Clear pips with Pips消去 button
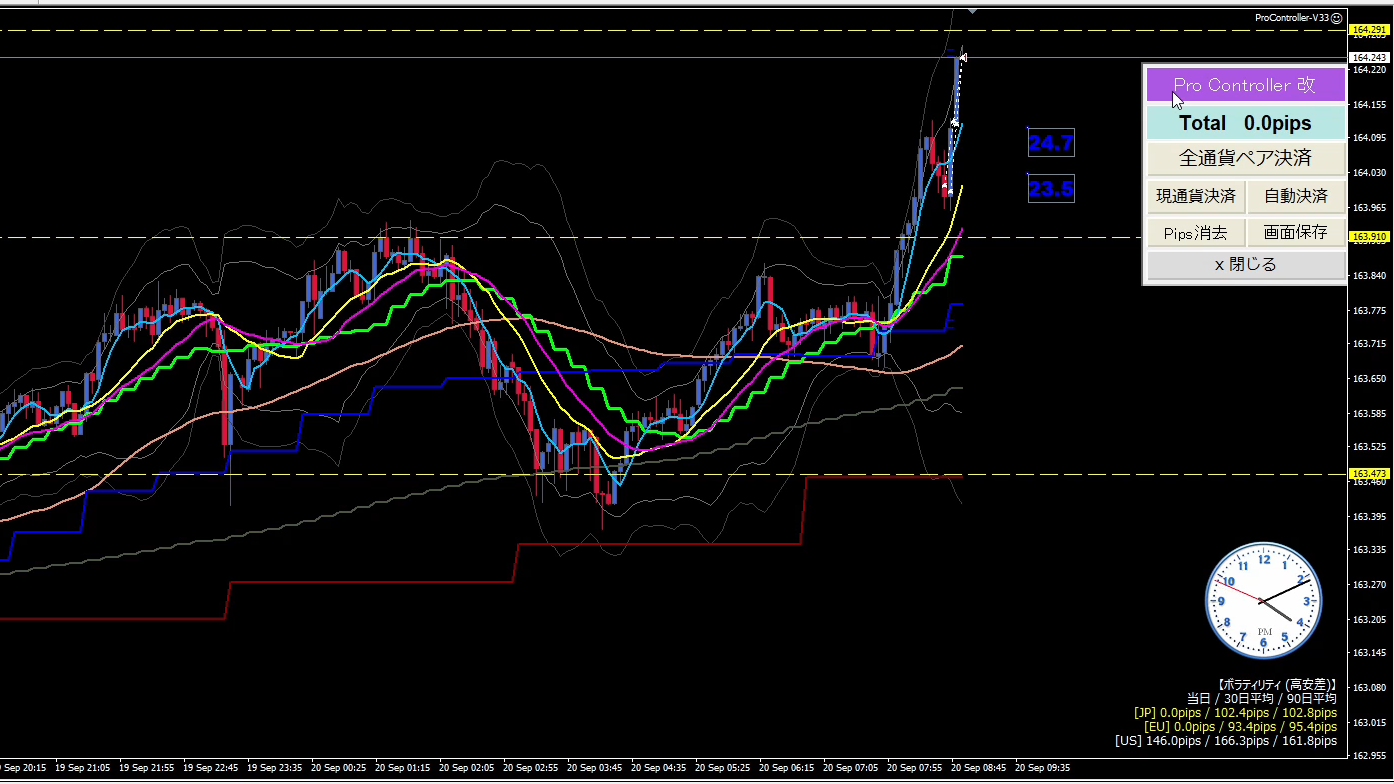This screenshot has height=784, width=1394. (1196, 233)
